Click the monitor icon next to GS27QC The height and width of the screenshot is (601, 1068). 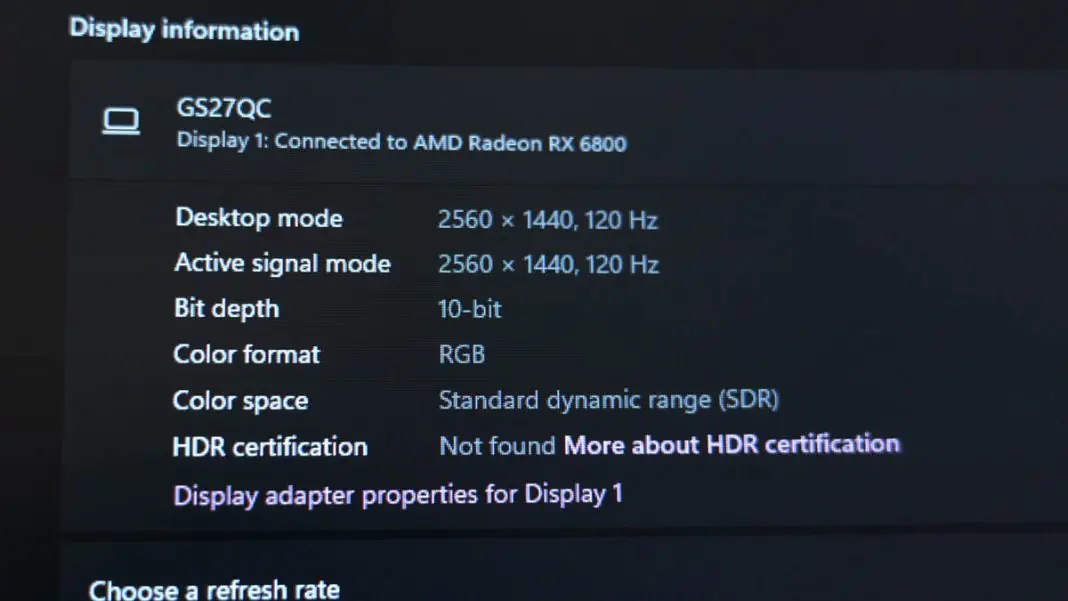click(x=121, y=120)
